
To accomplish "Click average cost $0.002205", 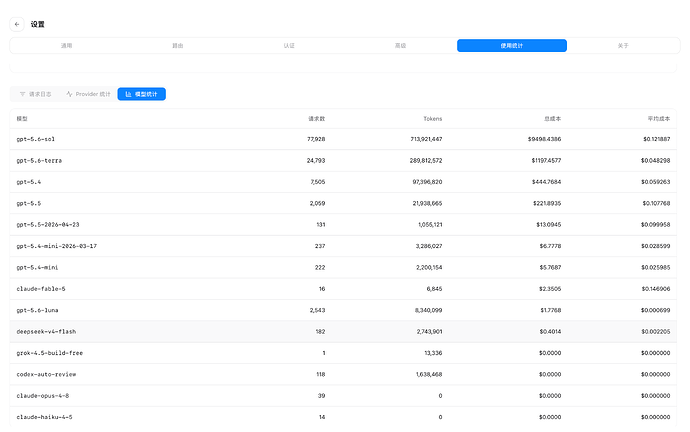I will click(x=656, y=332).
